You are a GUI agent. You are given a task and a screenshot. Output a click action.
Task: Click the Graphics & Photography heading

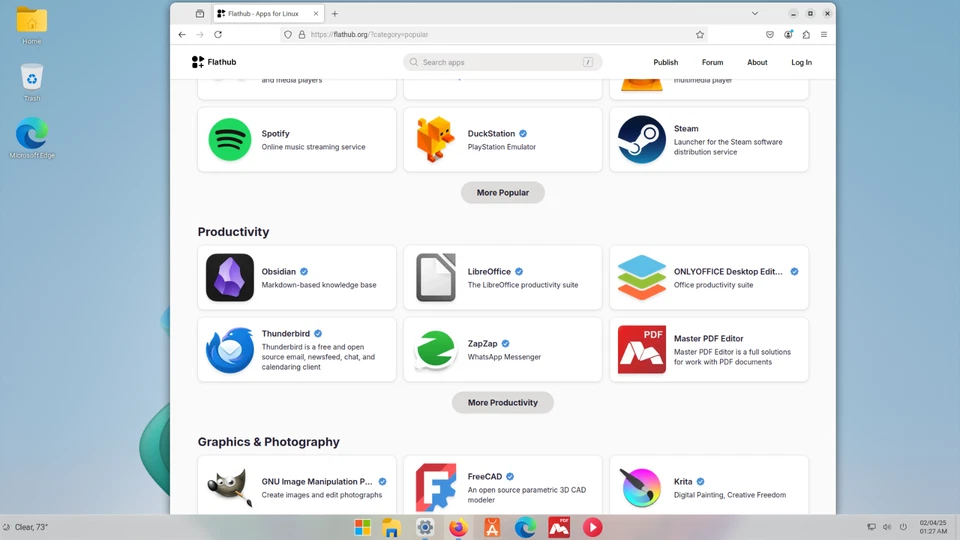coord(268,441)
